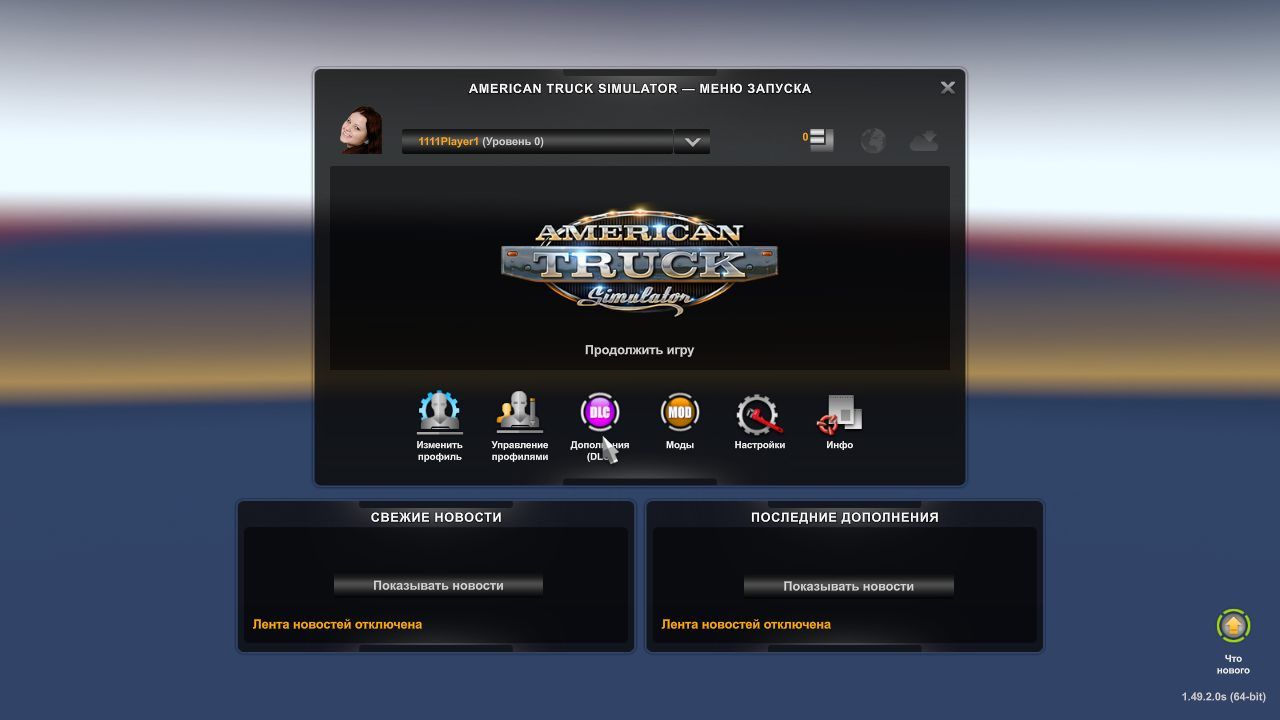Click Показывать новости under Свежие новости
The image size is (1280, 720).
point(438,585)
